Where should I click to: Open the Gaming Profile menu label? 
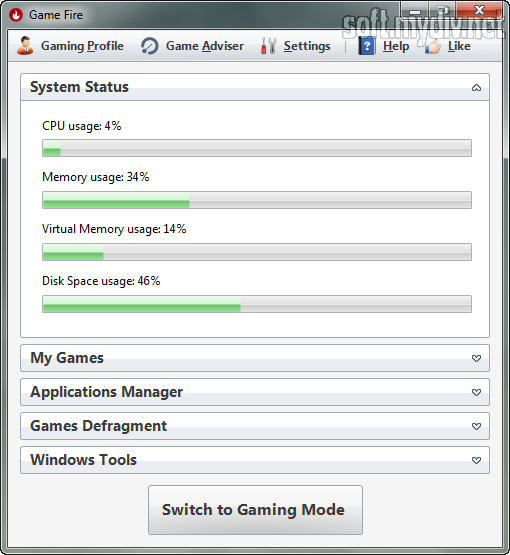point(82,46)
